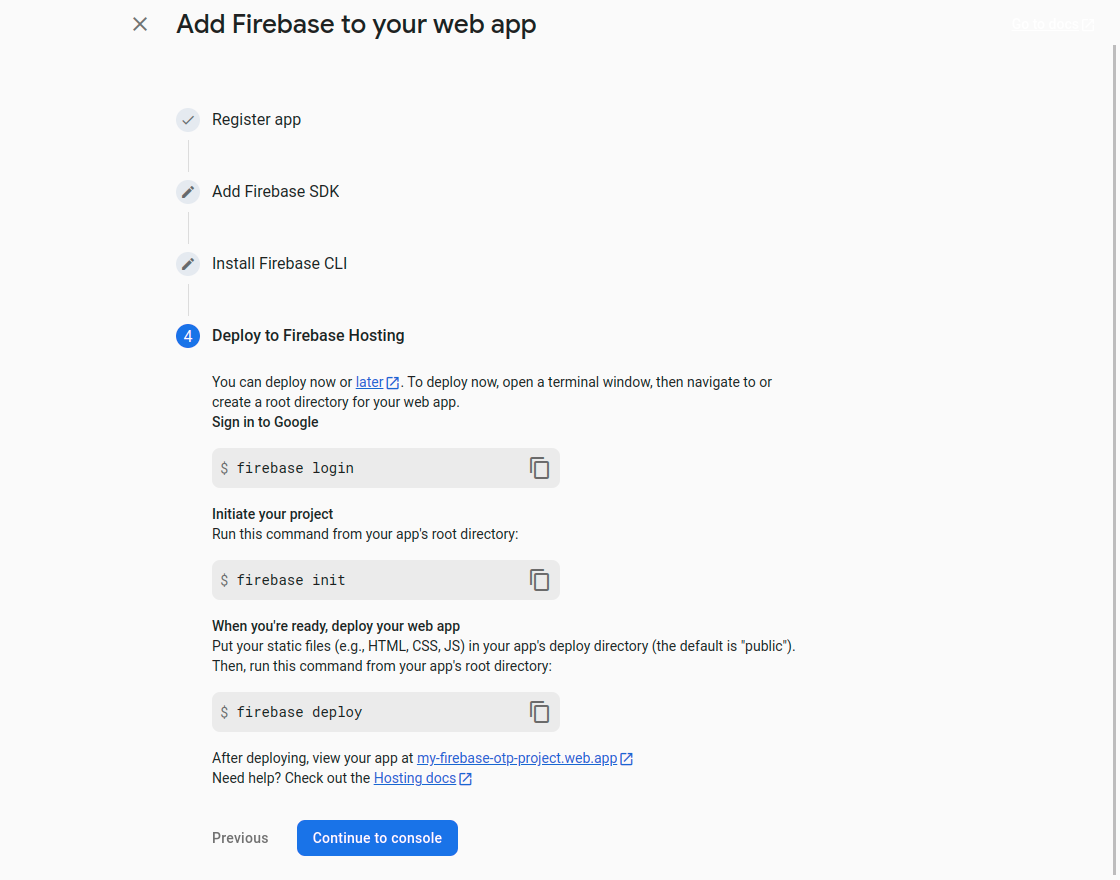Image resolution: width=1120 pixels, height=880 pixels.
Task: Click the Install Firebase CLI pencil icon
Action: tap(188, 264)
